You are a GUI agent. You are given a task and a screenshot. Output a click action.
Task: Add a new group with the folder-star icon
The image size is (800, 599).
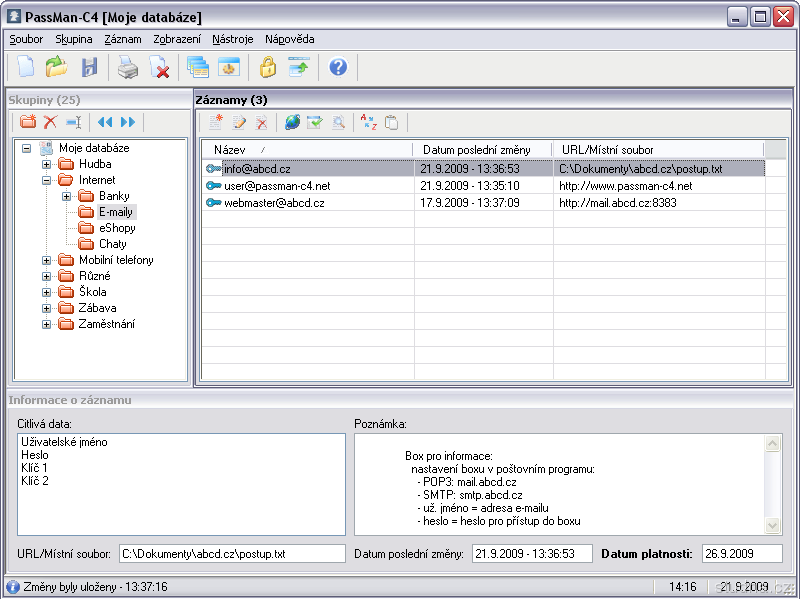pyautogui.click(x=28, y=122)
